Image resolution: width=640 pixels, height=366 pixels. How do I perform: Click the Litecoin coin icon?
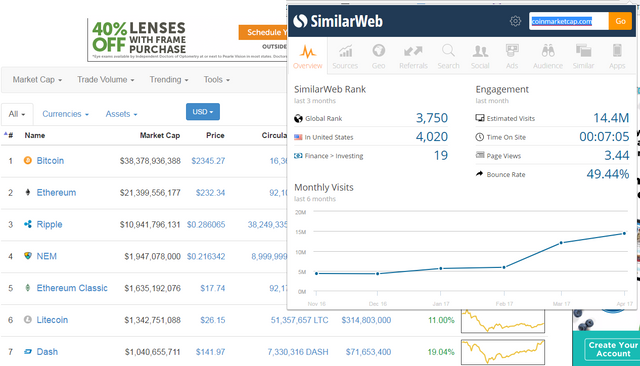click(28, 319)
